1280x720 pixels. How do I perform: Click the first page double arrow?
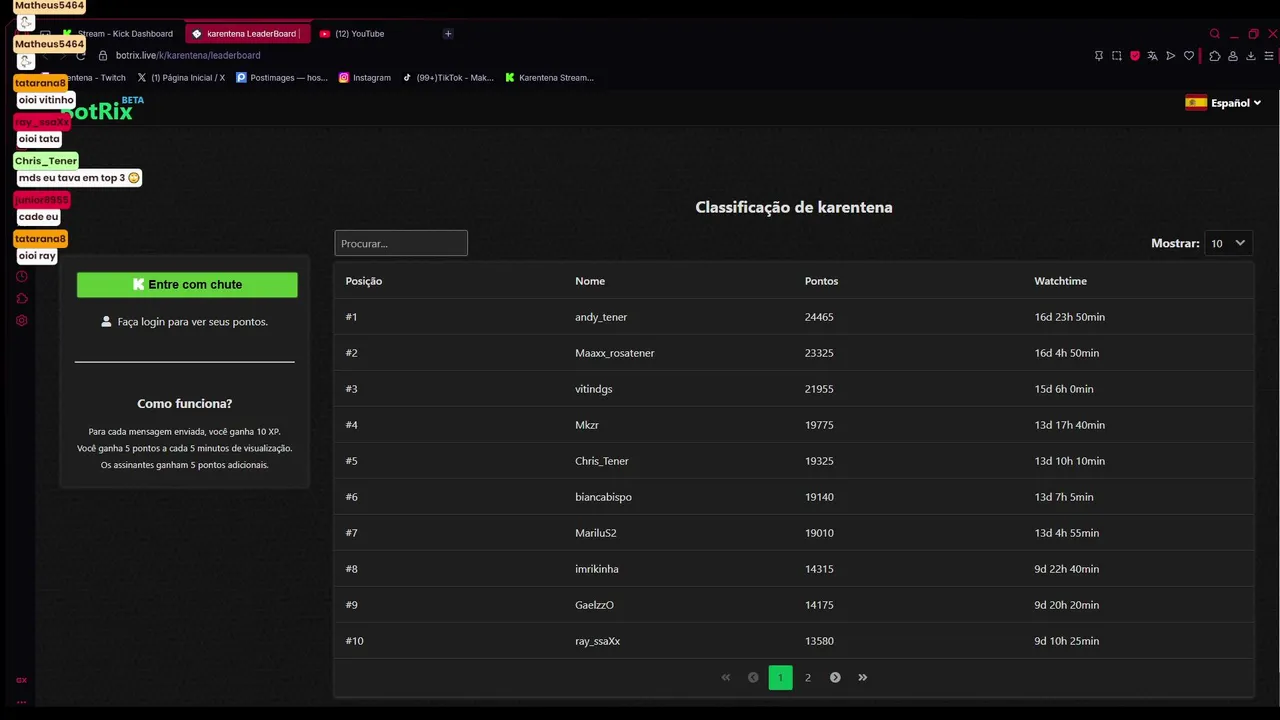coord(726,677)
